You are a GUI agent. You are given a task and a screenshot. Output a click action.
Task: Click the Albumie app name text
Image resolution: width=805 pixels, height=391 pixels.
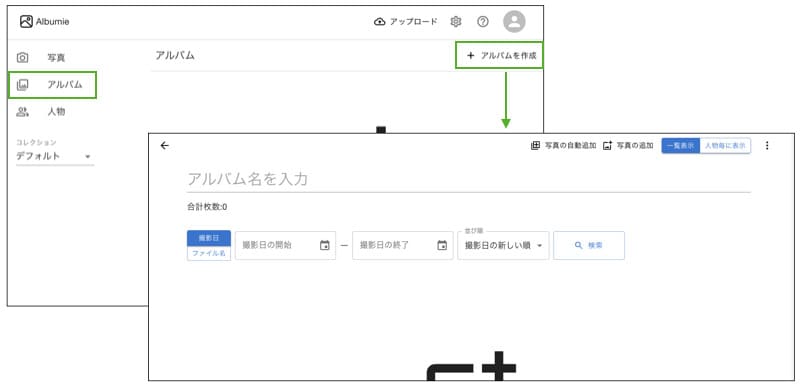(52, 22)
